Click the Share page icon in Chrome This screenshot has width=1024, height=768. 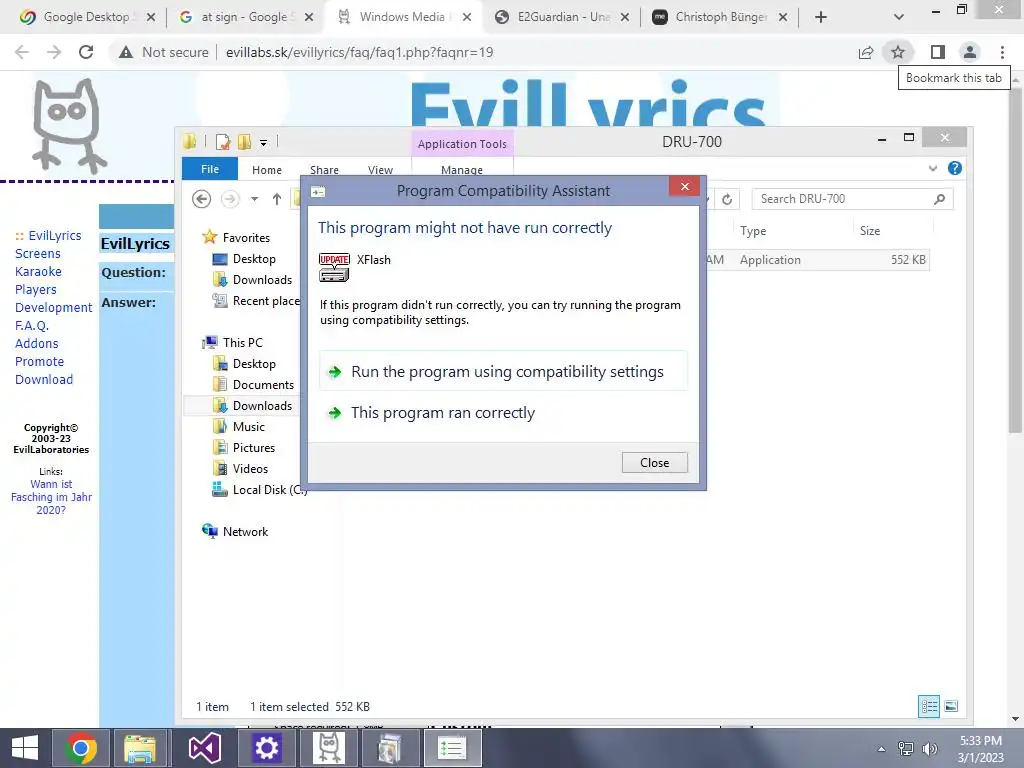[x=866, y=52]
